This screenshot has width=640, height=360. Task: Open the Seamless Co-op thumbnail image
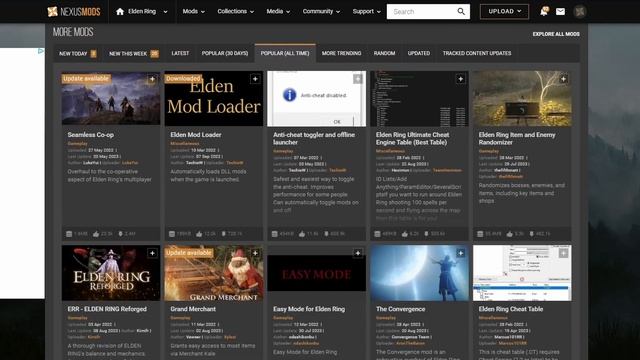[x=111, y=98]
